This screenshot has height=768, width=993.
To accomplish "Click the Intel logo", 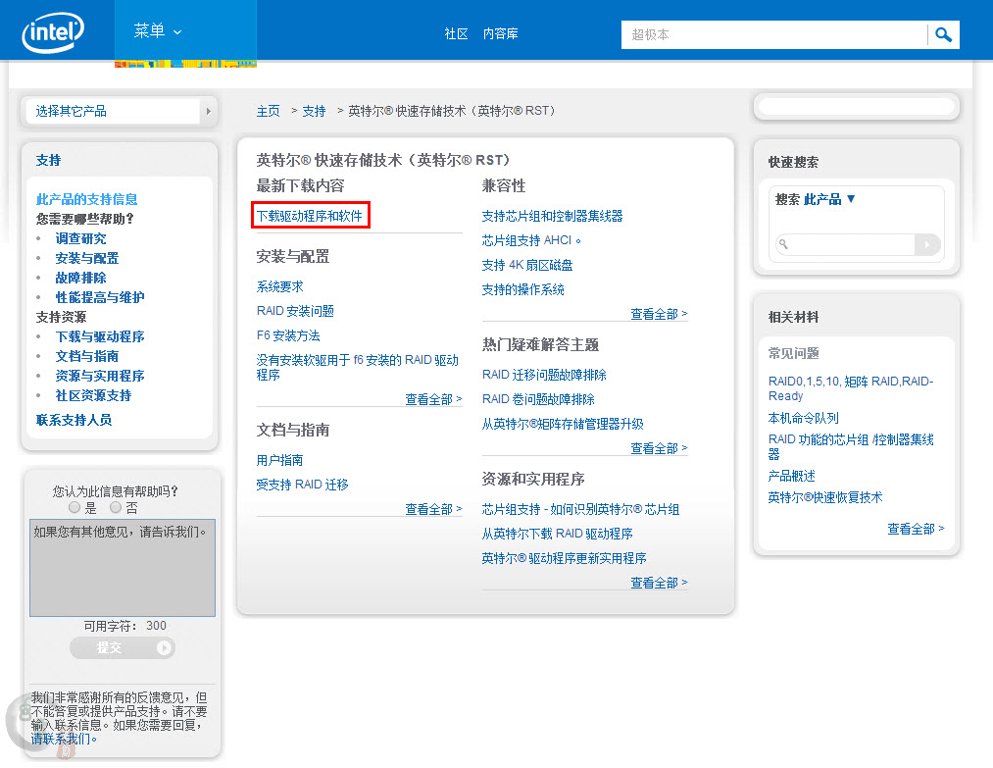I will tap(53, 32).
